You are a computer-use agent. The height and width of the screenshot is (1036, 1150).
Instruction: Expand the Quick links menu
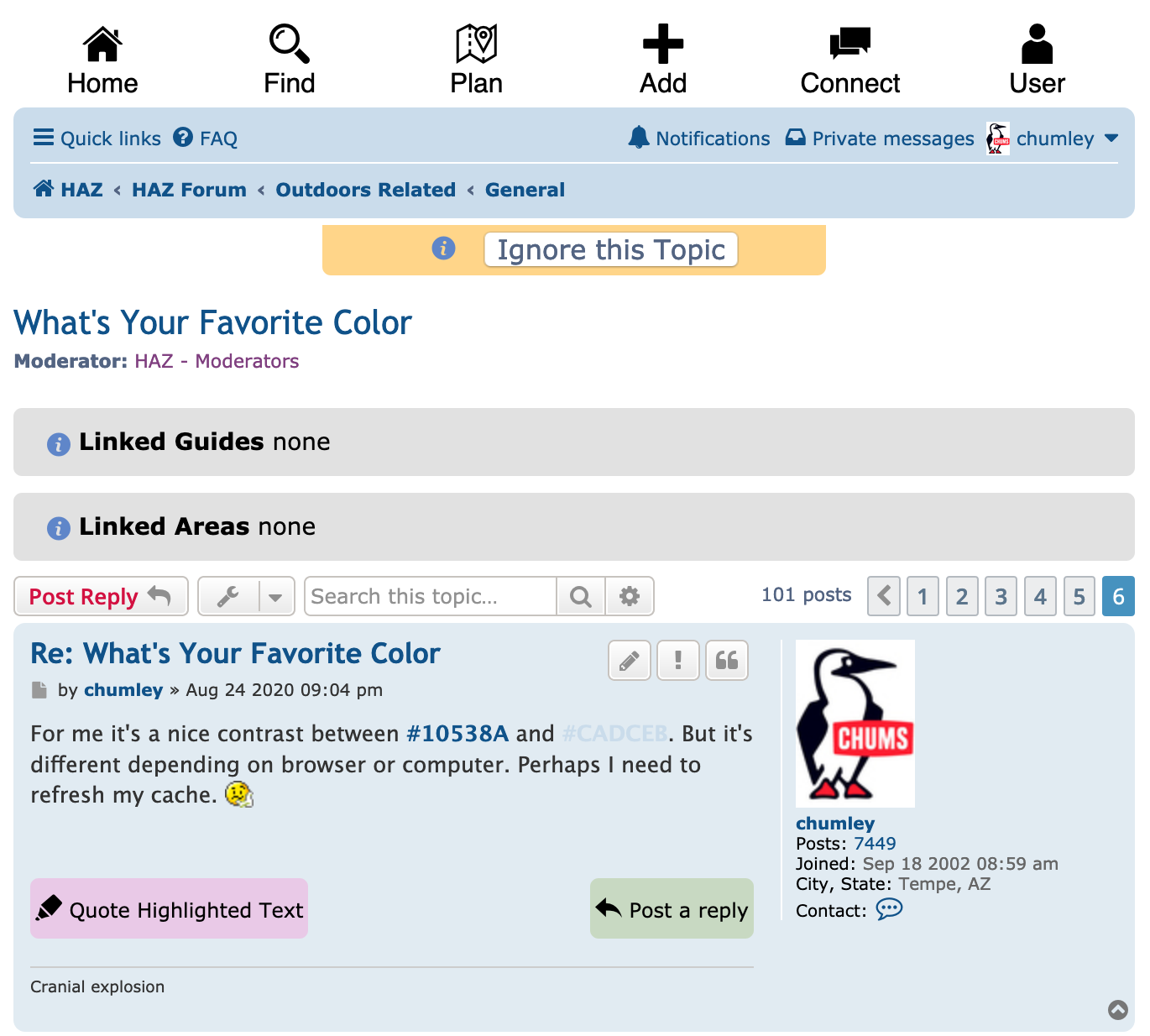97,139
